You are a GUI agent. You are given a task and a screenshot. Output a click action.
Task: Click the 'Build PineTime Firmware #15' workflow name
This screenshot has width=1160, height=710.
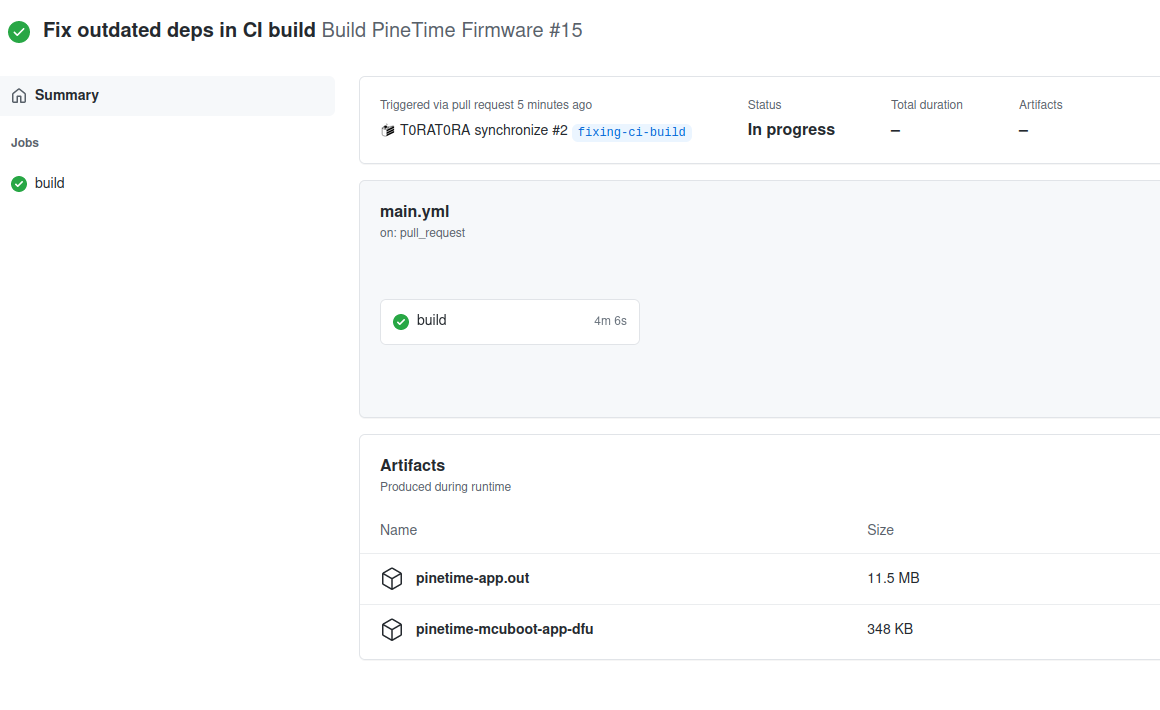(452, 30)
